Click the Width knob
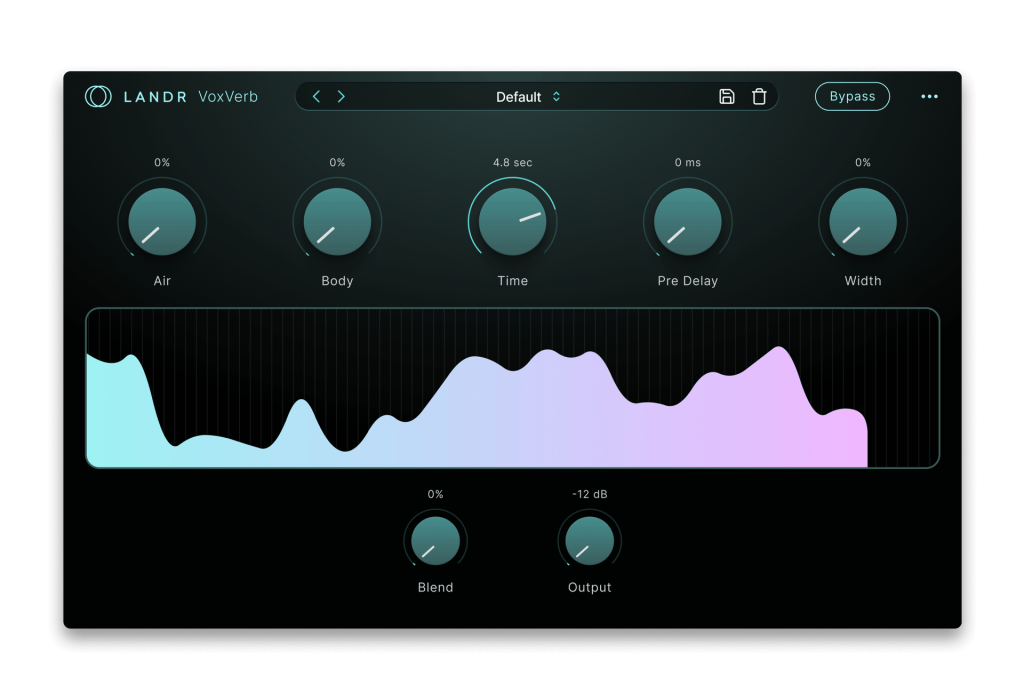 point(863,222)
